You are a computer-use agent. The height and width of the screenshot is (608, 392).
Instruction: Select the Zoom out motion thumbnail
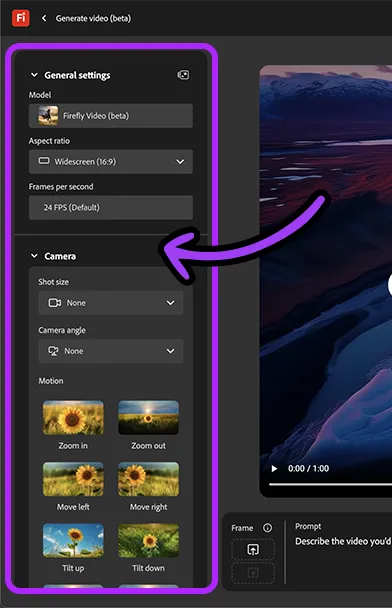point(149,418)
